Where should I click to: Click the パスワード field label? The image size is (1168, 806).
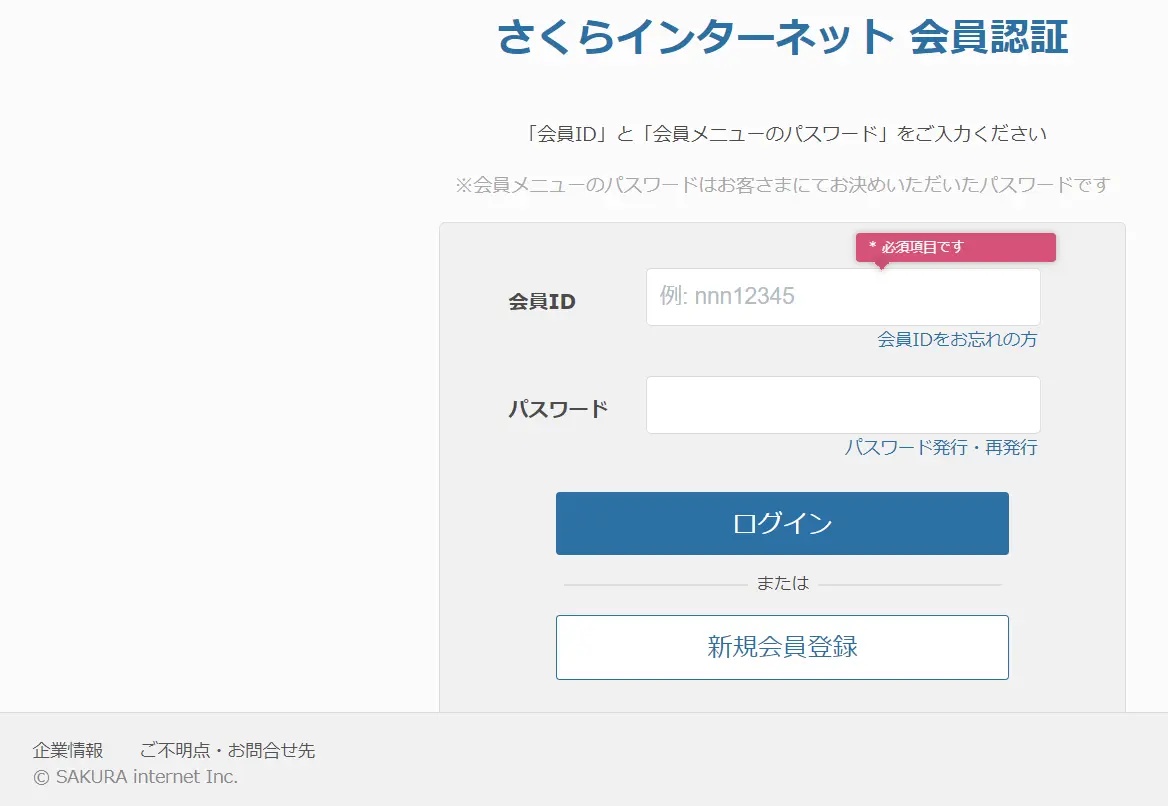557,405
